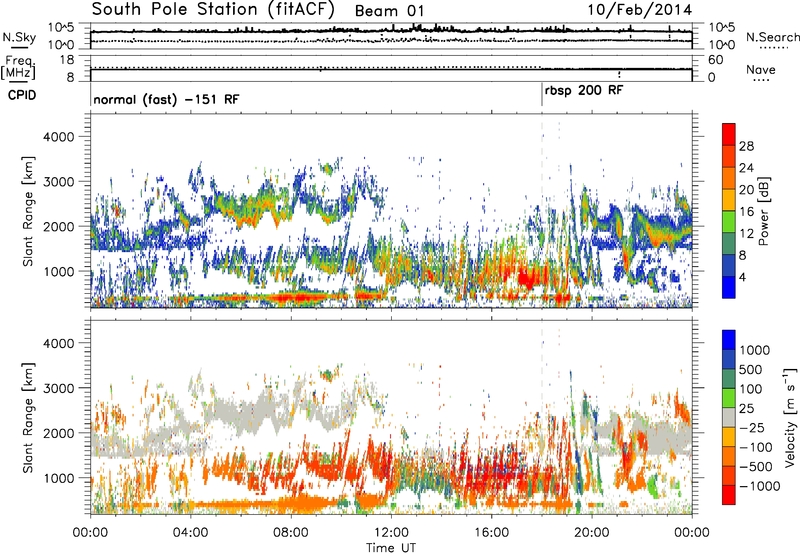
Task: Click the 'Freq. [MHz]' axis label
Action: pos(18,67)
